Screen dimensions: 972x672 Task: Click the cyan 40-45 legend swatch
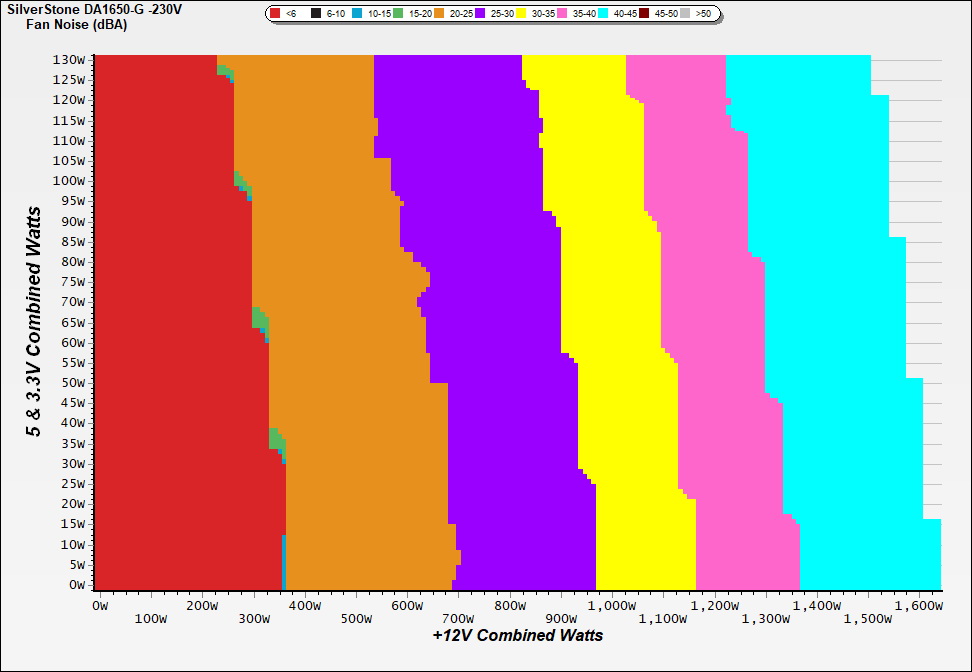tap(604, 14)
